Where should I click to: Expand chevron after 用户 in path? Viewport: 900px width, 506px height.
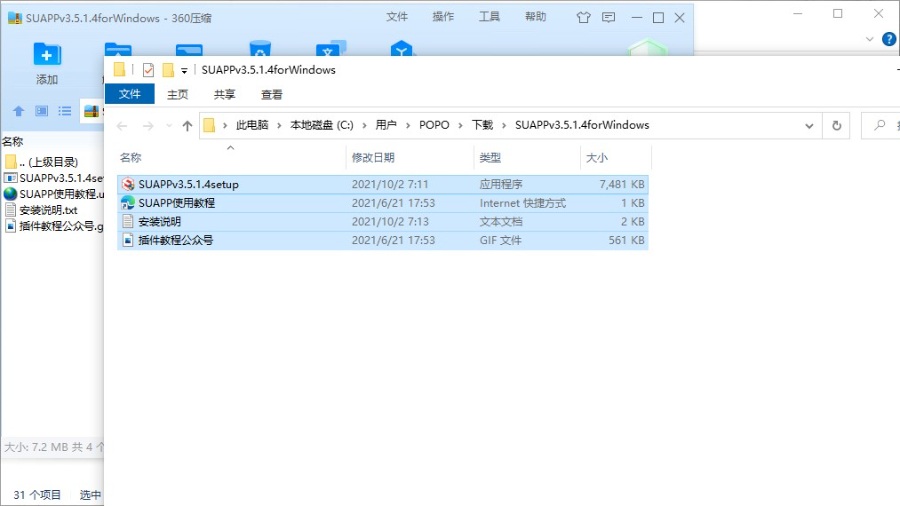point(408,125)
